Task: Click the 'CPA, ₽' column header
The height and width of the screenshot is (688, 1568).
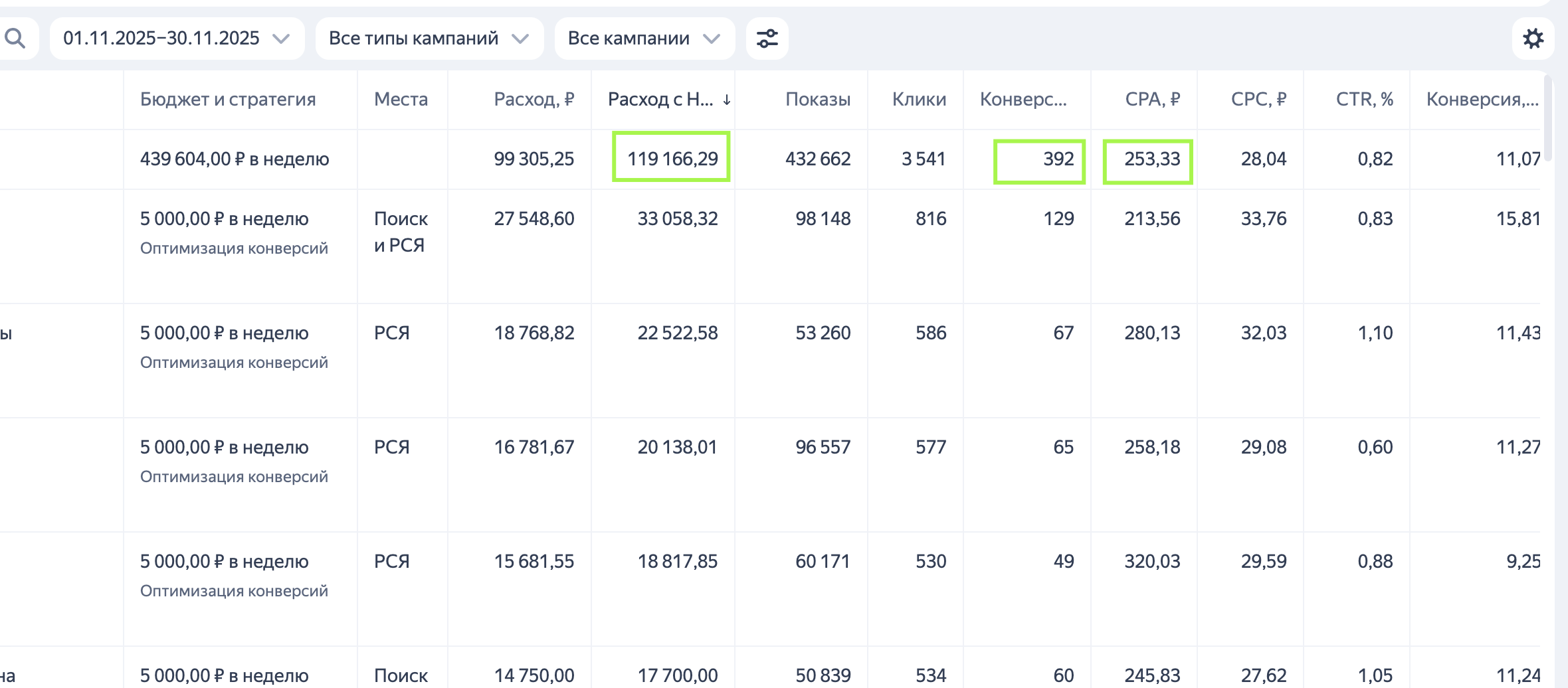Action: point(1152,100)
